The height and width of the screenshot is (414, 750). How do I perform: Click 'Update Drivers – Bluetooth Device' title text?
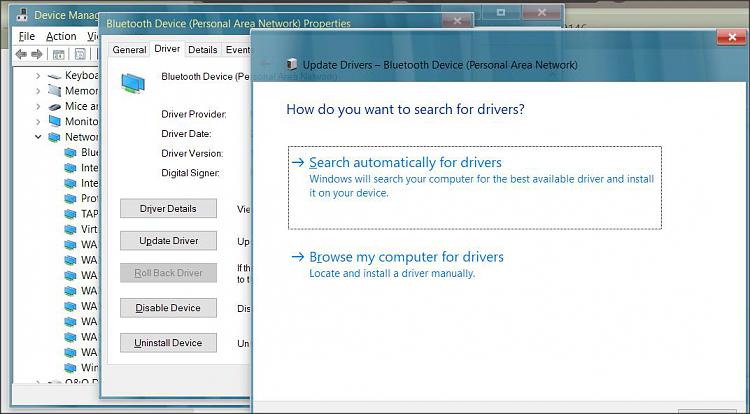point(440,65)
